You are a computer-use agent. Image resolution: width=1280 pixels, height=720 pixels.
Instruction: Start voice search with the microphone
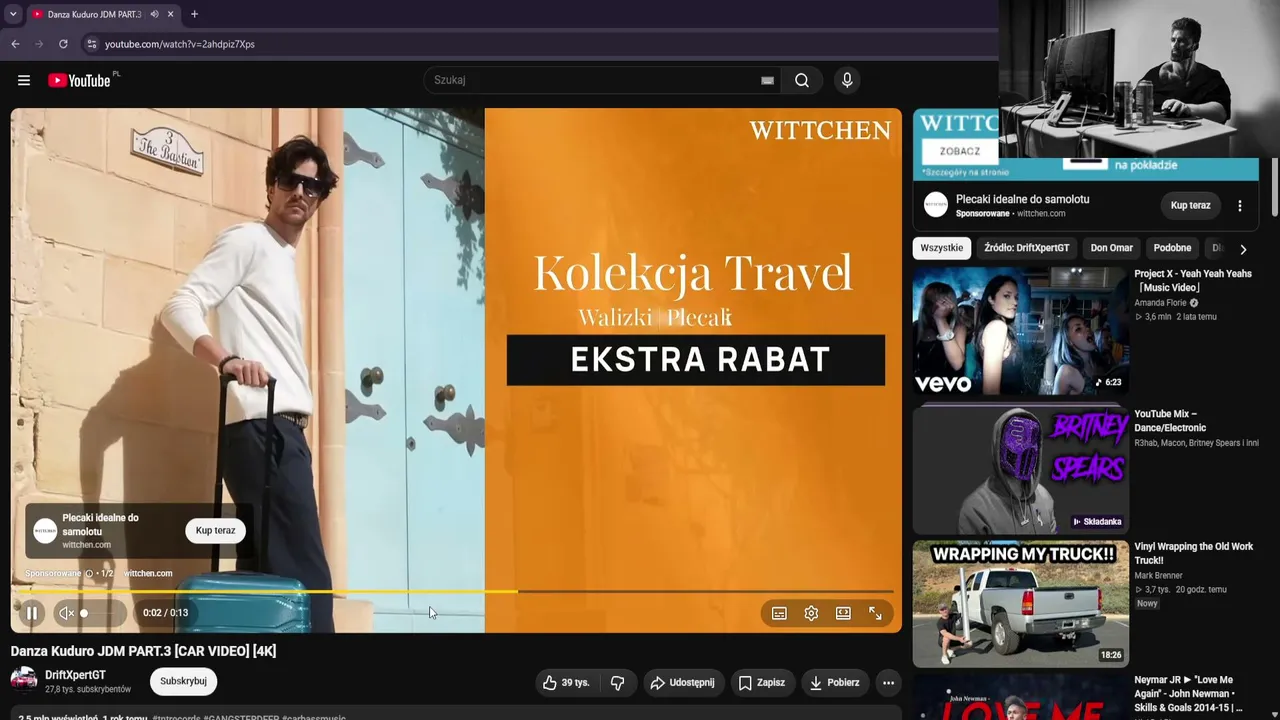(847, 80)
